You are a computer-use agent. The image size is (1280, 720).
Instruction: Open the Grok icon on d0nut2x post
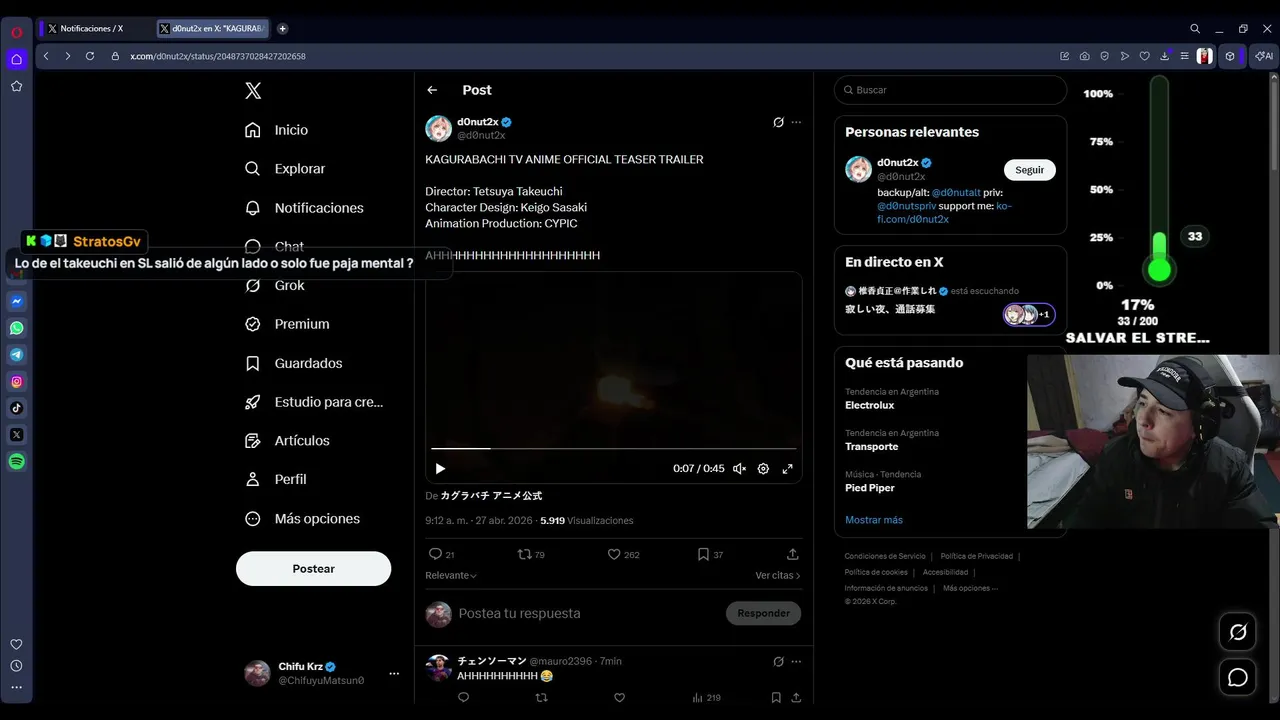pyautogui.click(x=778, y=122)
